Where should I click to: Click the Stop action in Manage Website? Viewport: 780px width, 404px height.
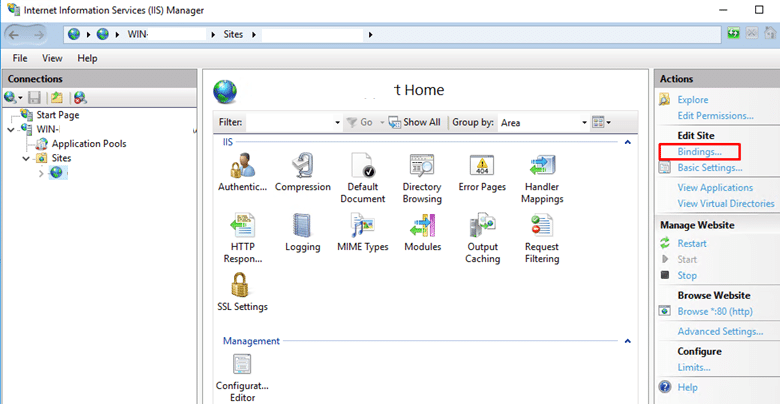point(687,275)
